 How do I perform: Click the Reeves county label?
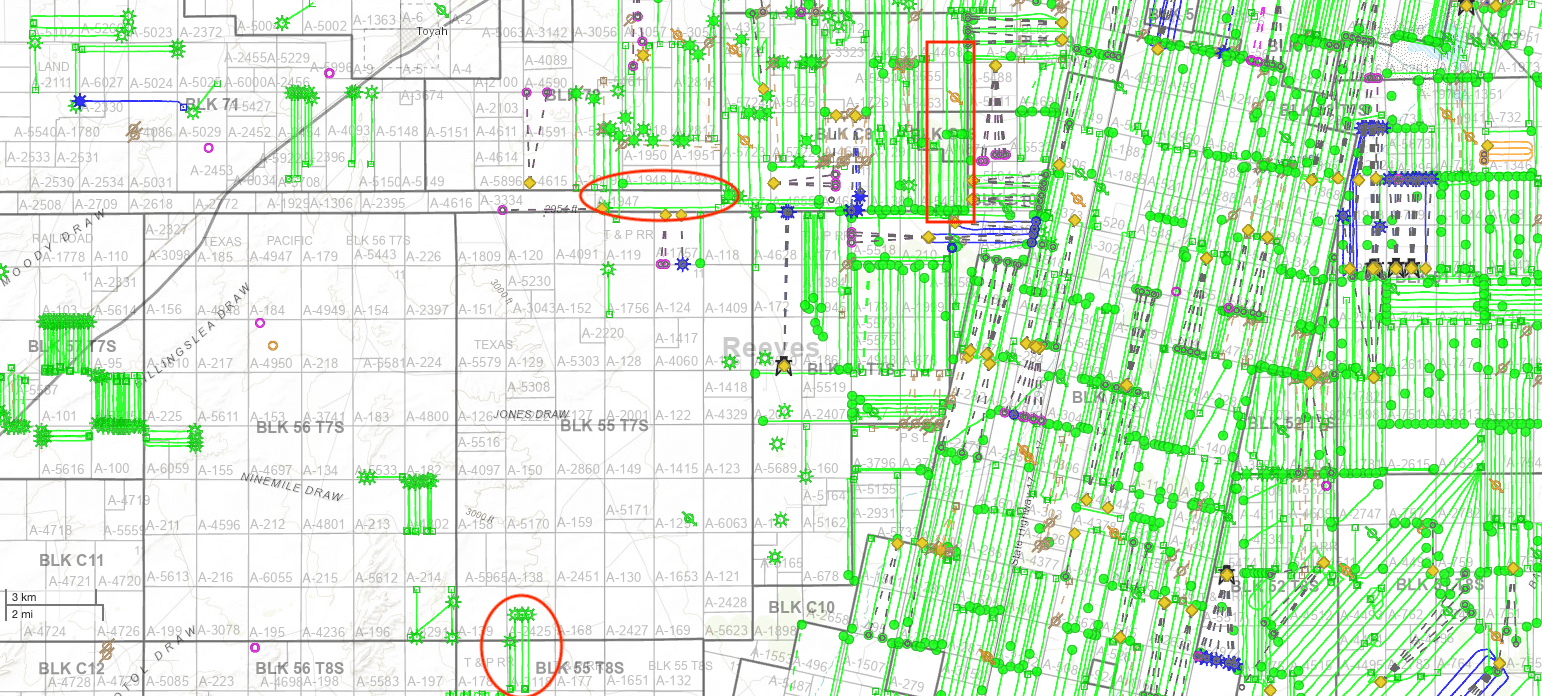click(771, 348)
